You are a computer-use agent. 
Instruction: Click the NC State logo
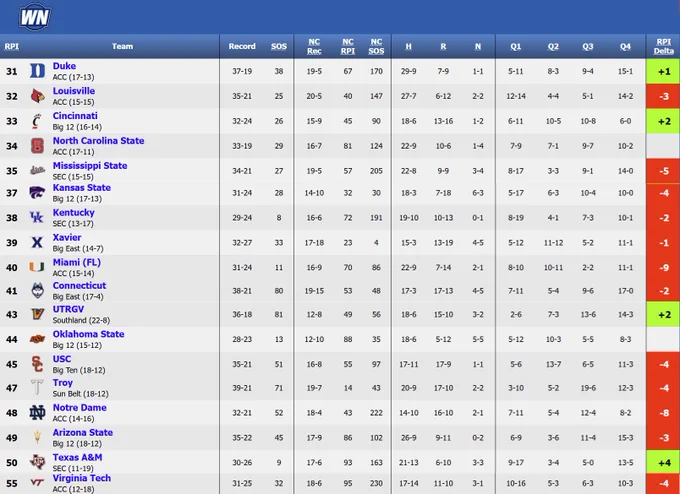point(37,146)
